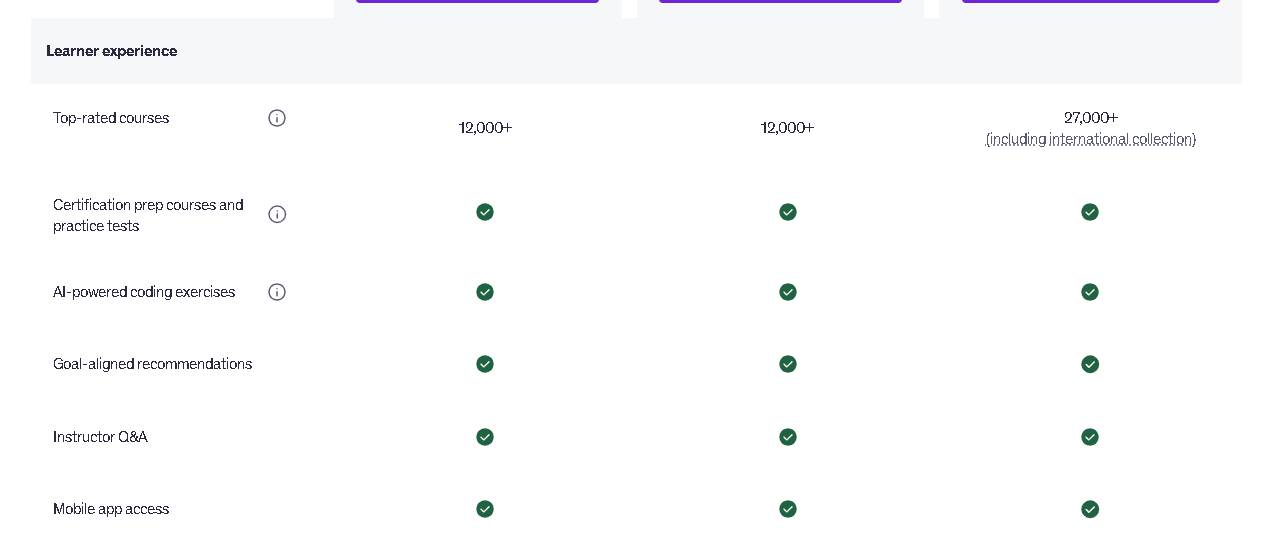The image size is (1271, 548).
Task: Click the Mobile app access row label
Action: [111, 509]
